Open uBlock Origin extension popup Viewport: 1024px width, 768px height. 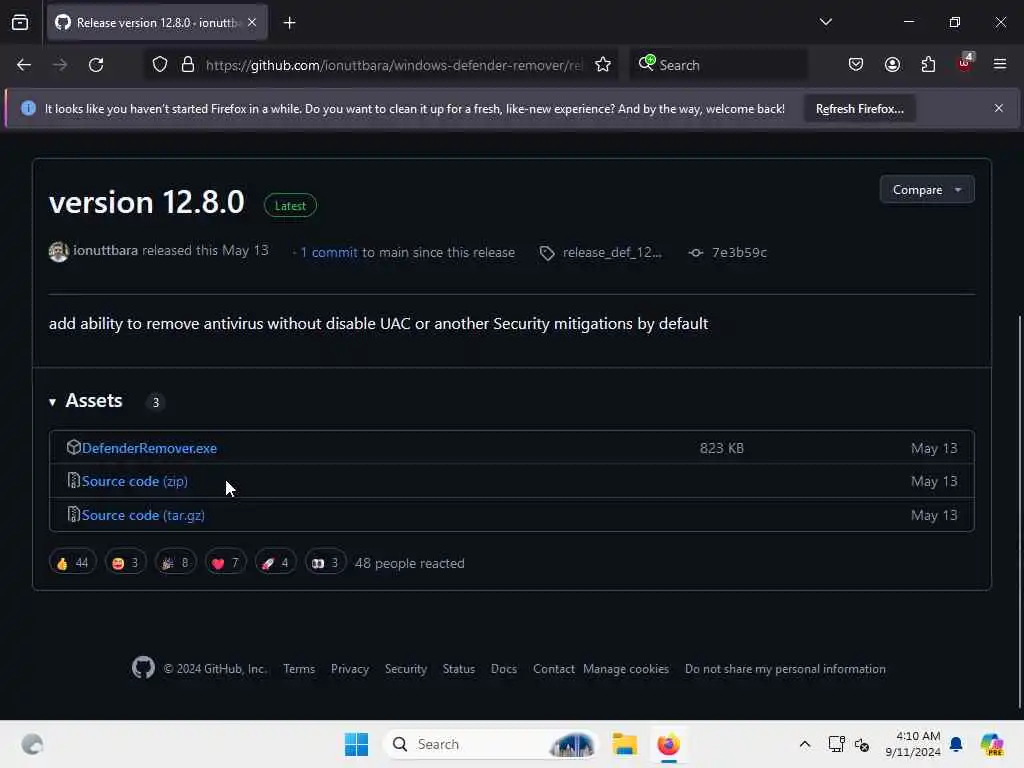click(965, 63)
